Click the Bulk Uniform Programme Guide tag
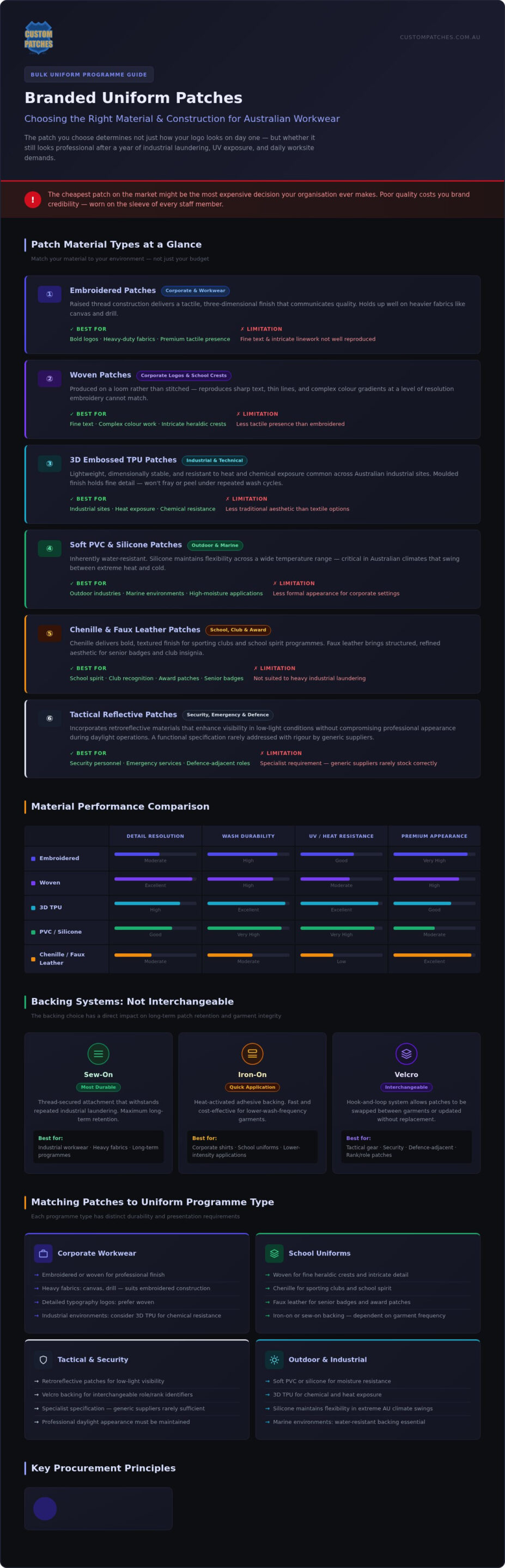505x1568 pixels. [89, 74]
